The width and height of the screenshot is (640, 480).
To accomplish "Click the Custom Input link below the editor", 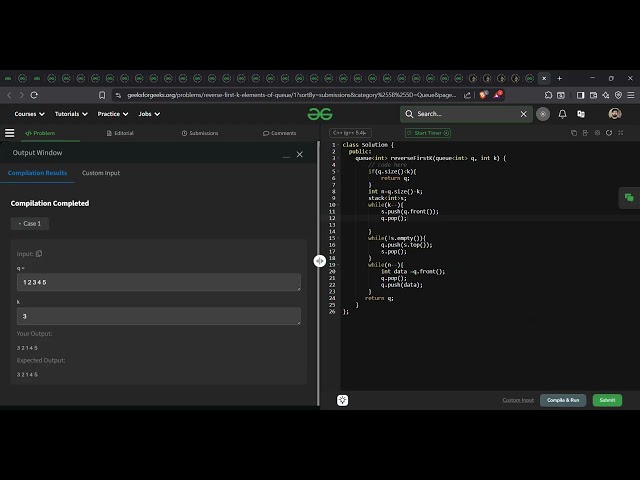I will [x=518, y=400].
